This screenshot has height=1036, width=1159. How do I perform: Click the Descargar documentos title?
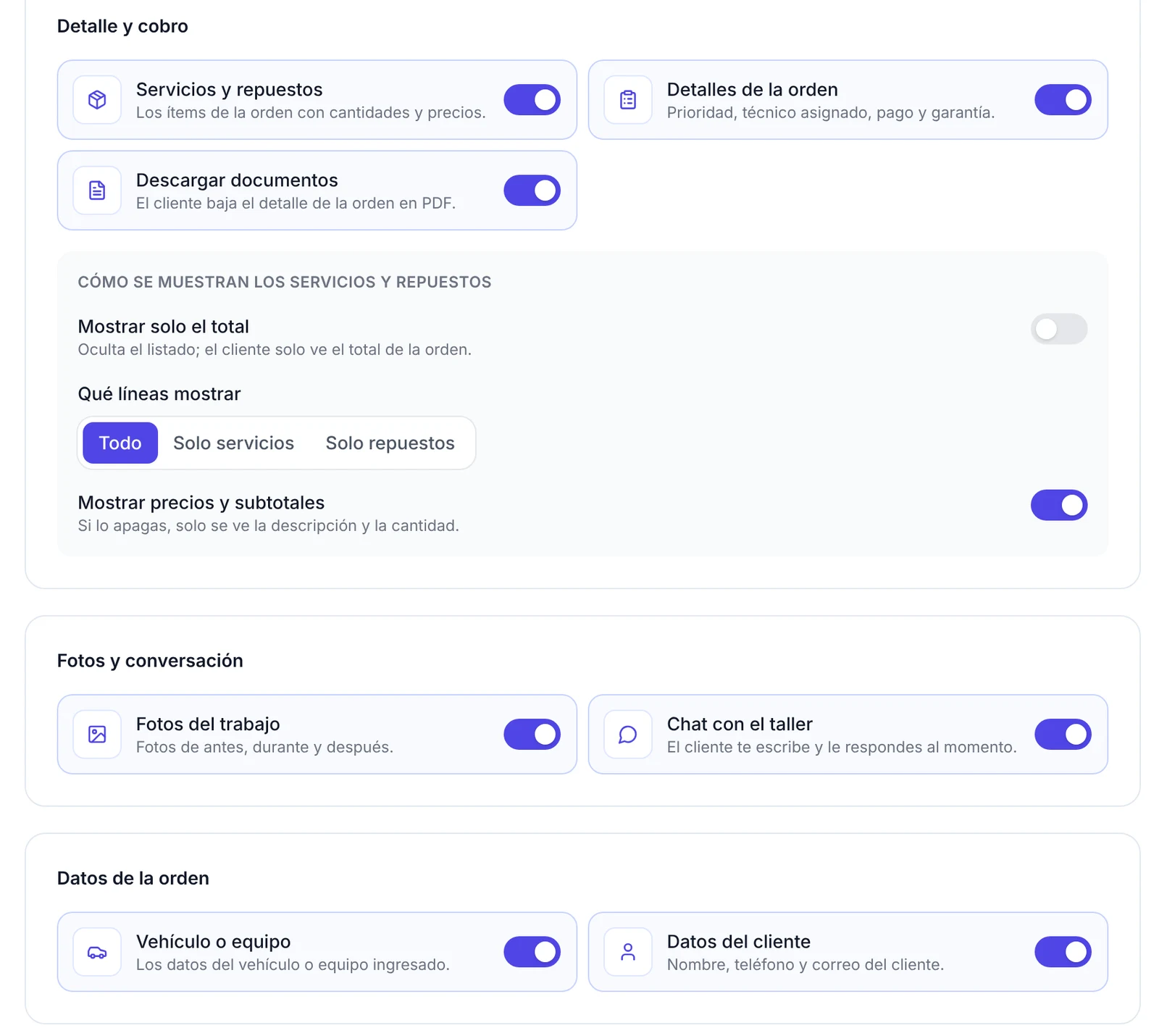click(x=237, y=180)
